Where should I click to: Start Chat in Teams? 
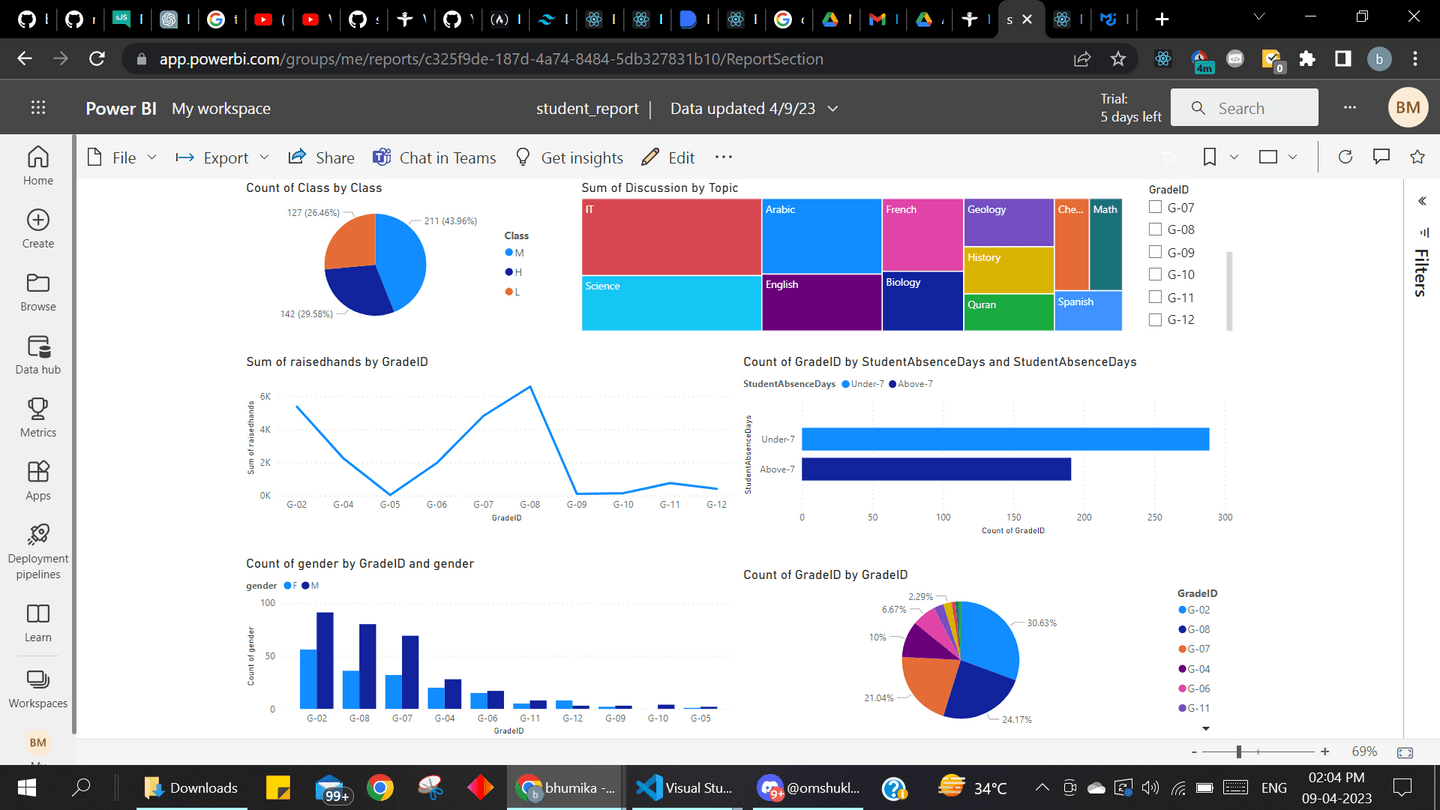[434, 157]
